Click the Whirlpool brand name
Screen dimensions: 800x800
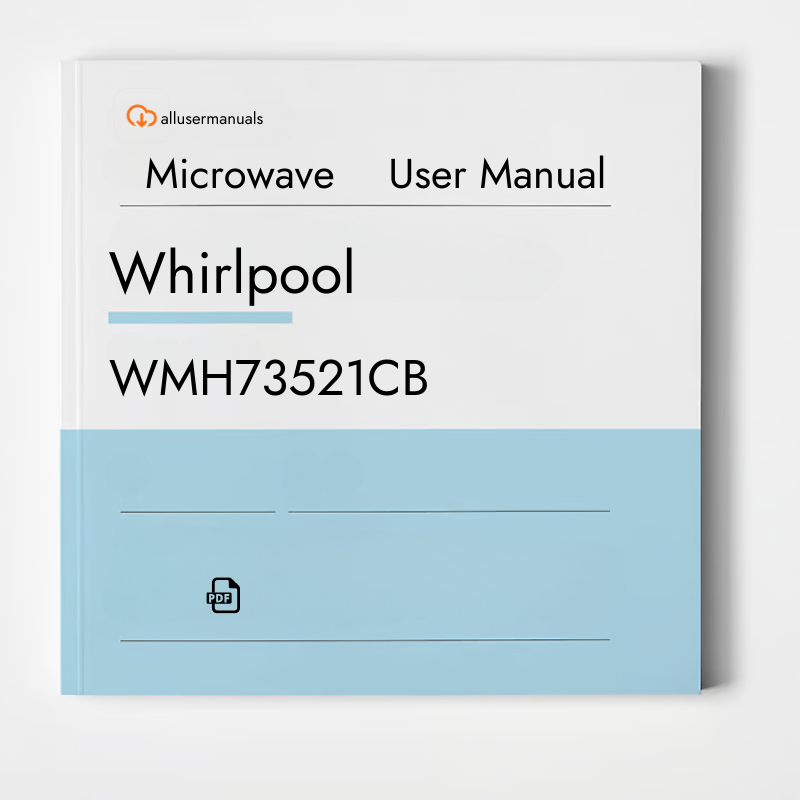point(231,275)
